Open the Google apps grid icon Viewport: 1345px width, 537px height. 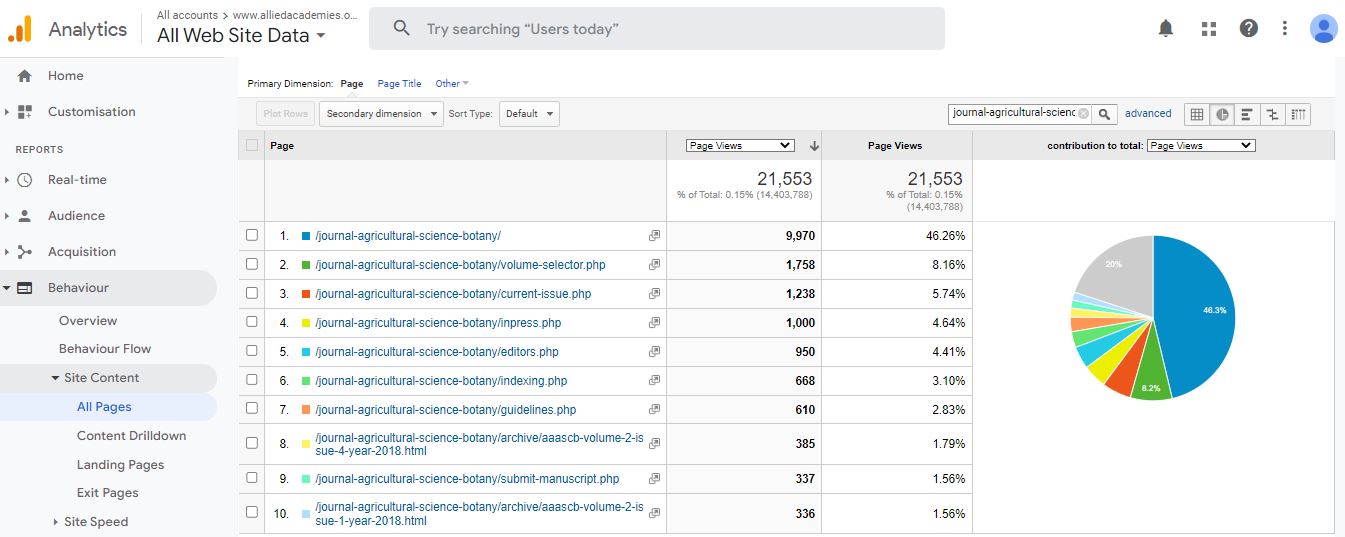click(x=1208, y=29)
